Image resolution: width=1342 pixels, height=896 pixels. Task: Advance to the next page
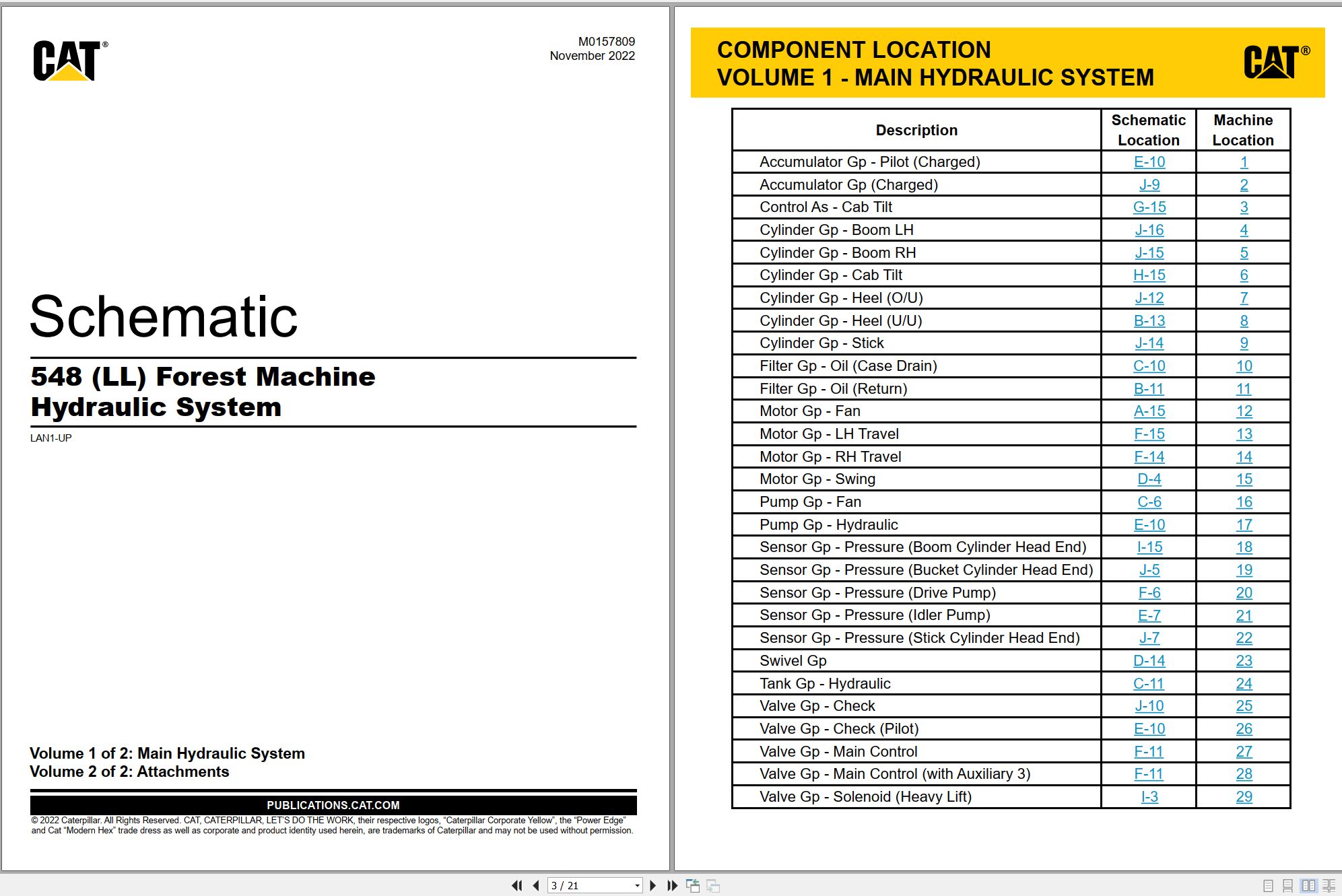click(652, 885)
